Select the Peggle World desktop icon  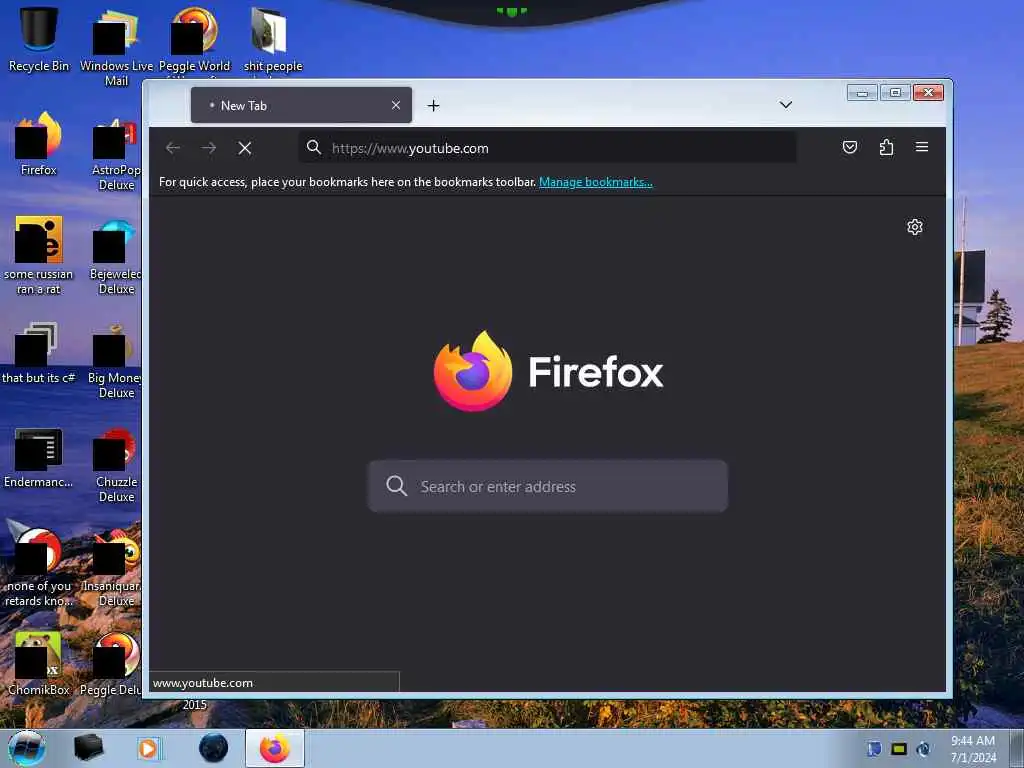[195, 40]
